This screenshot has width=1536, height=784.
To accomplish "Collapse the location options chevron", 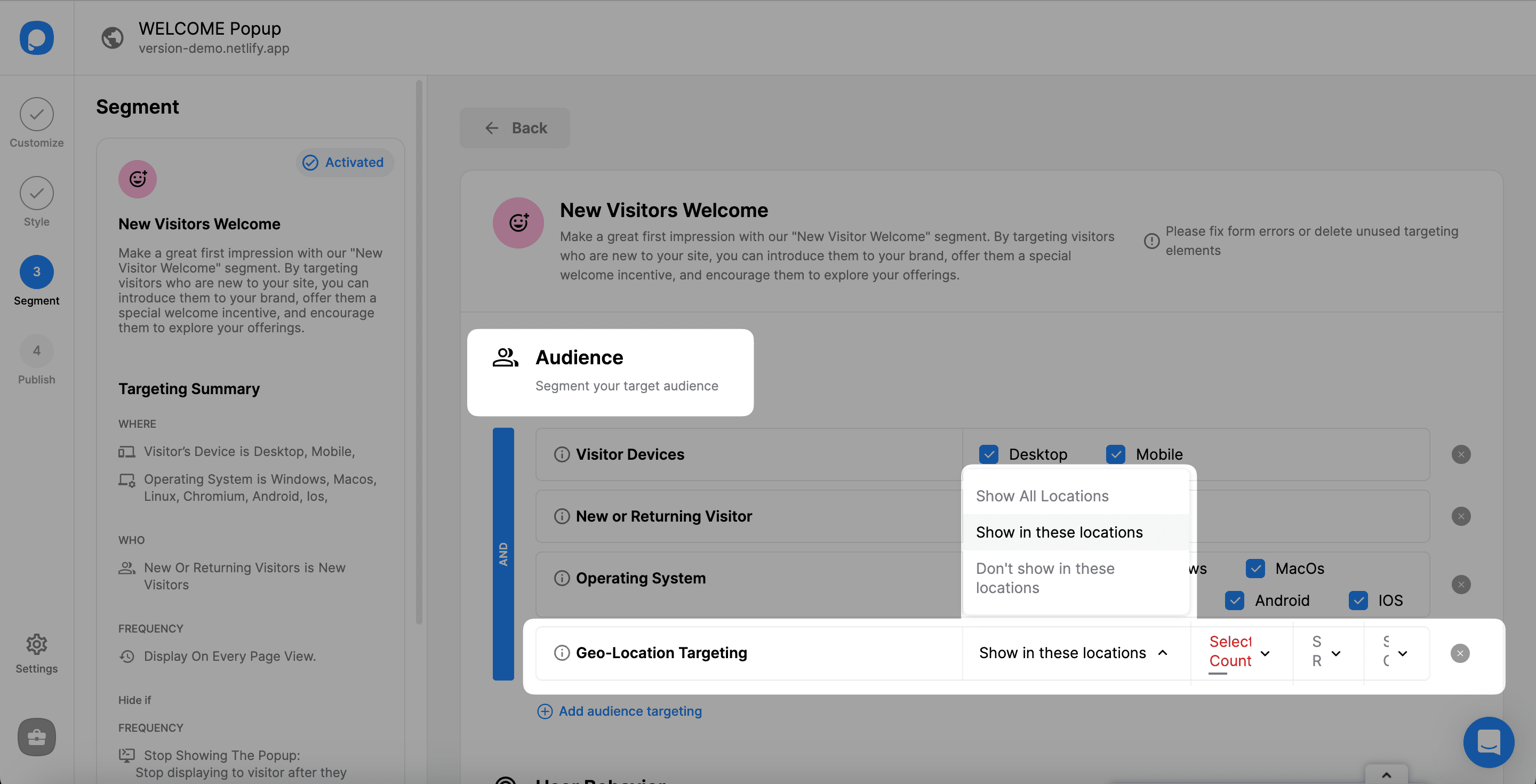I will (x=1163, y=652).
